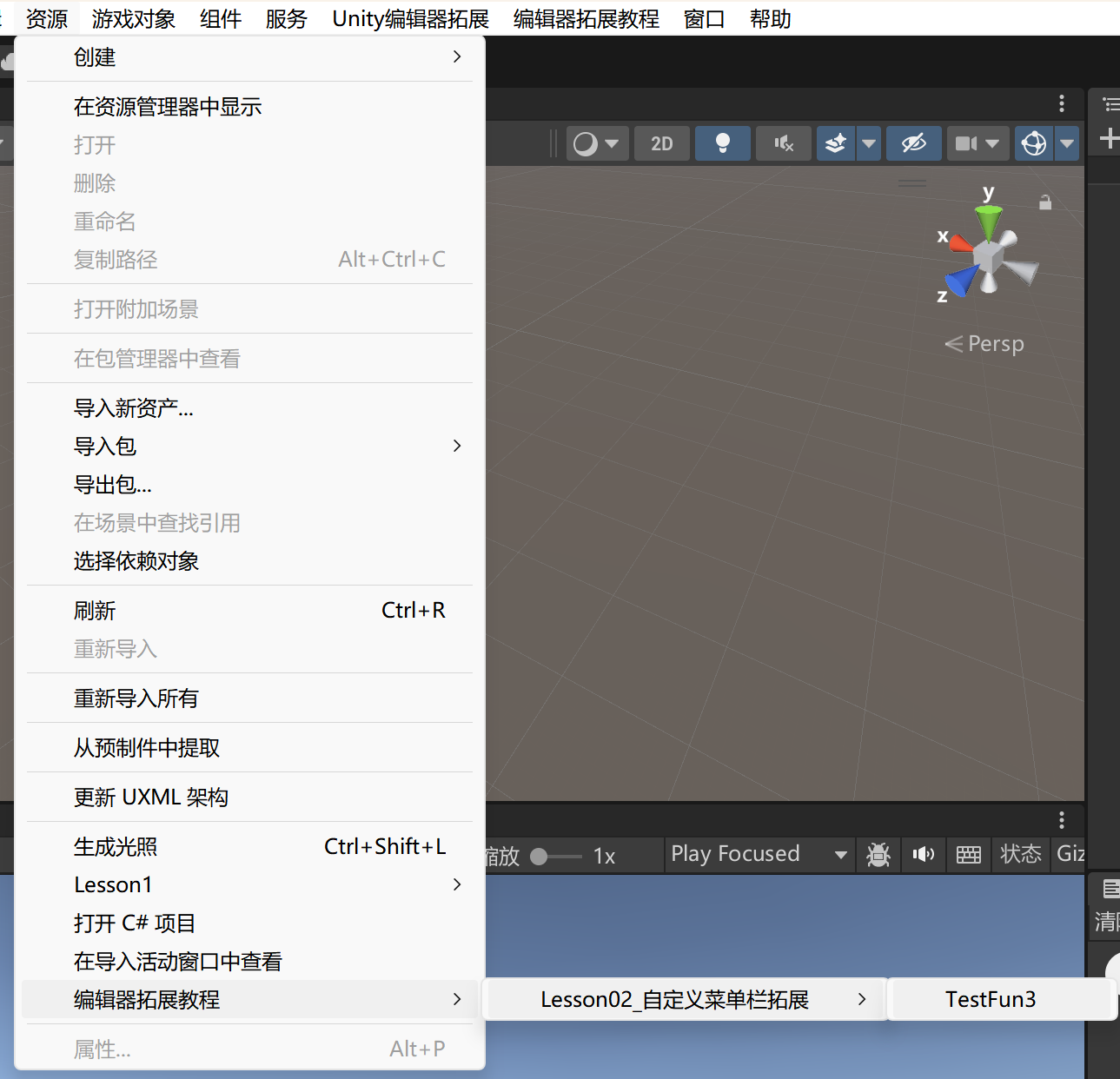Click the keyboard shortcuts icon in Game view
Viewport: 1120px width, 1079px height.
(968, 855)
